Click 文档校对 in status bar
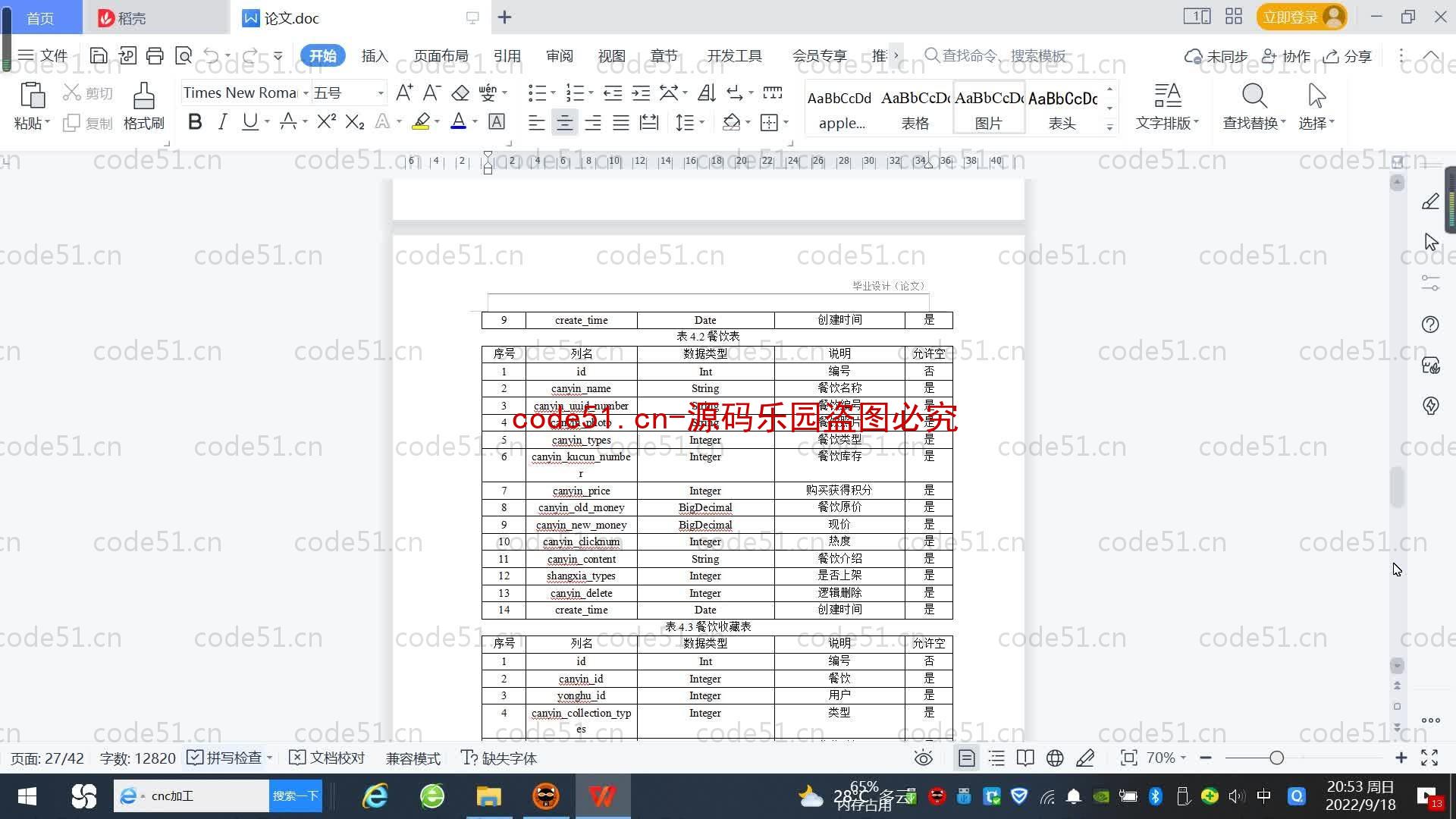 click(x=328, y=758)
